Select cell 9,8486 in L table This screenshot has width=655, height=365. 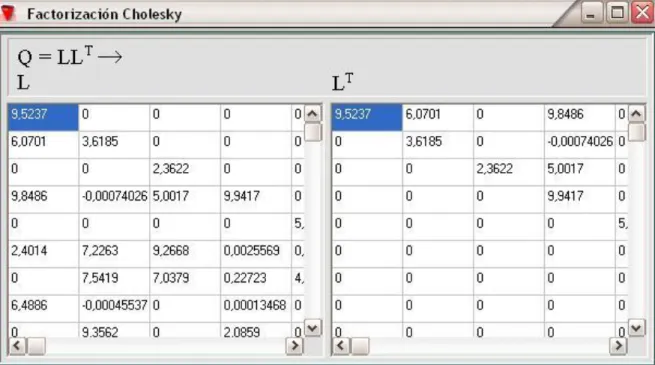[x=43, y=199]
